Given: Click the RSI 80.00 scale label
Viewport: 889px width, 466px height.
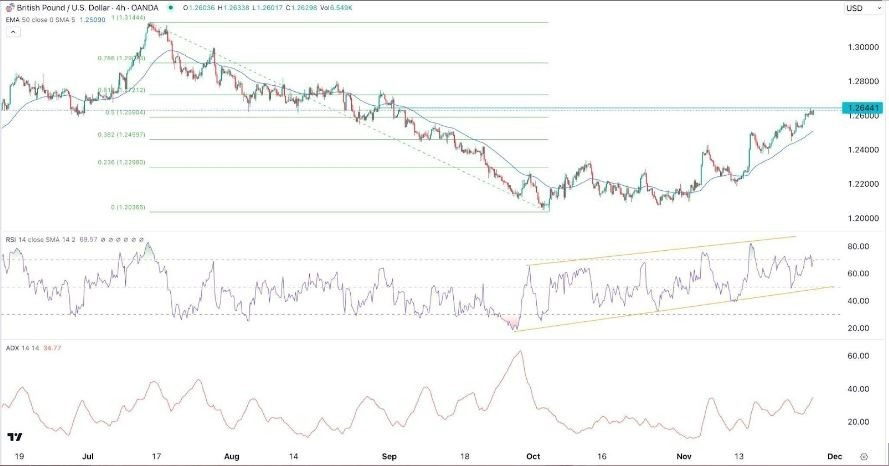Looking at the screenshot, I should coord(860,247).
